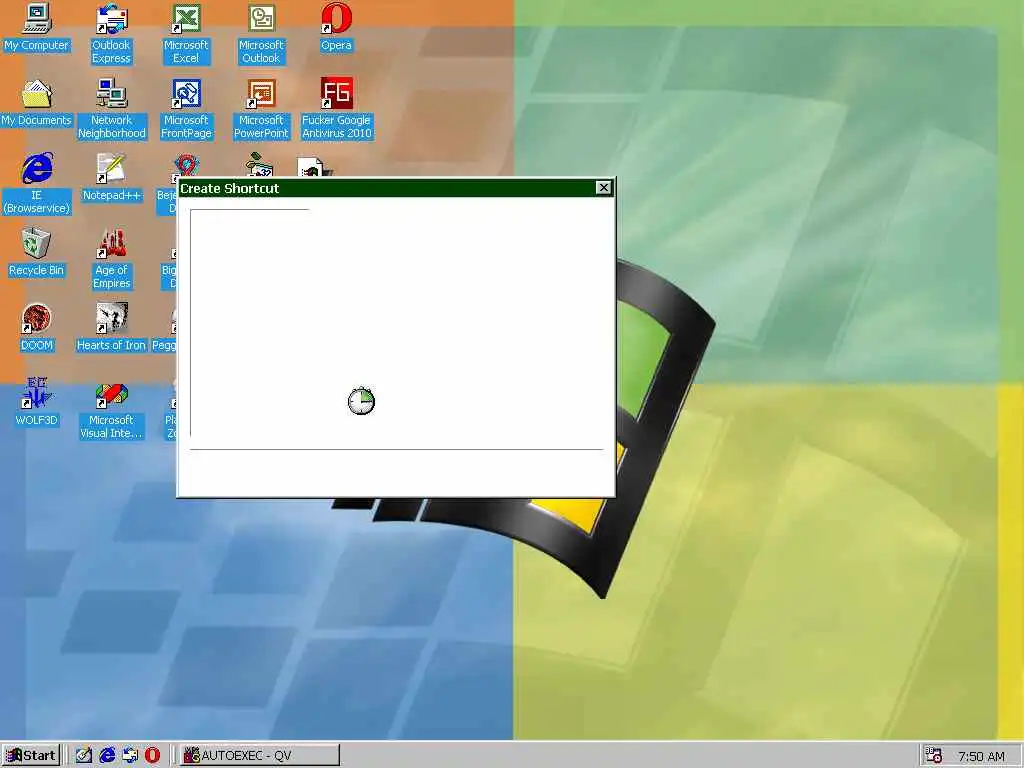Select the IE (Browservice) desktop icon
Image resolution: width=1024 pixels, height=768 pixels.
[x=37, y=184]
